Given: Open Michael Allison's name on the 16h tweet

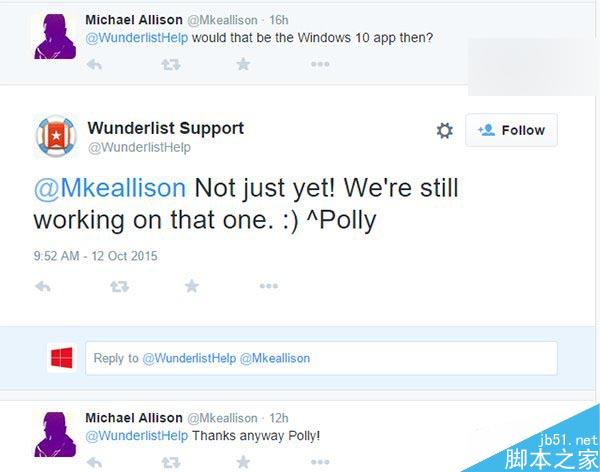Looking at the screenshot, I should pyautogui.click(x=134, y=19).
